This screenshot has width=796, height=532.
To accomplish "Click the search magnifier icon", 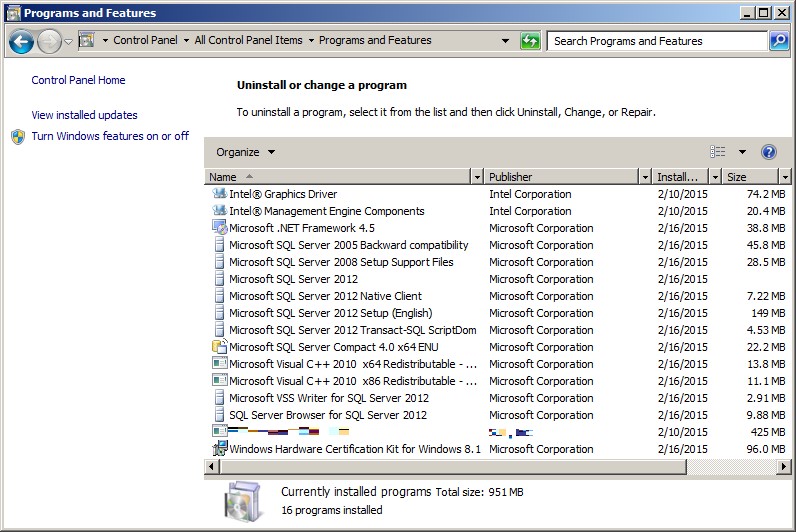I will tap(779, 41).
